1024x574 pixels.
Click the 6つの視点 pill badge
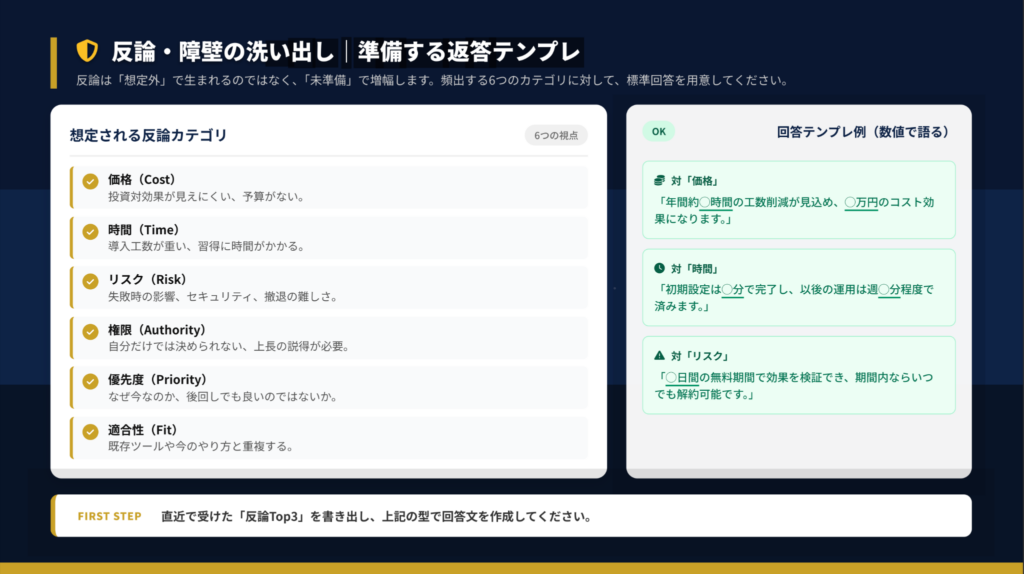[x=555, y=136]
